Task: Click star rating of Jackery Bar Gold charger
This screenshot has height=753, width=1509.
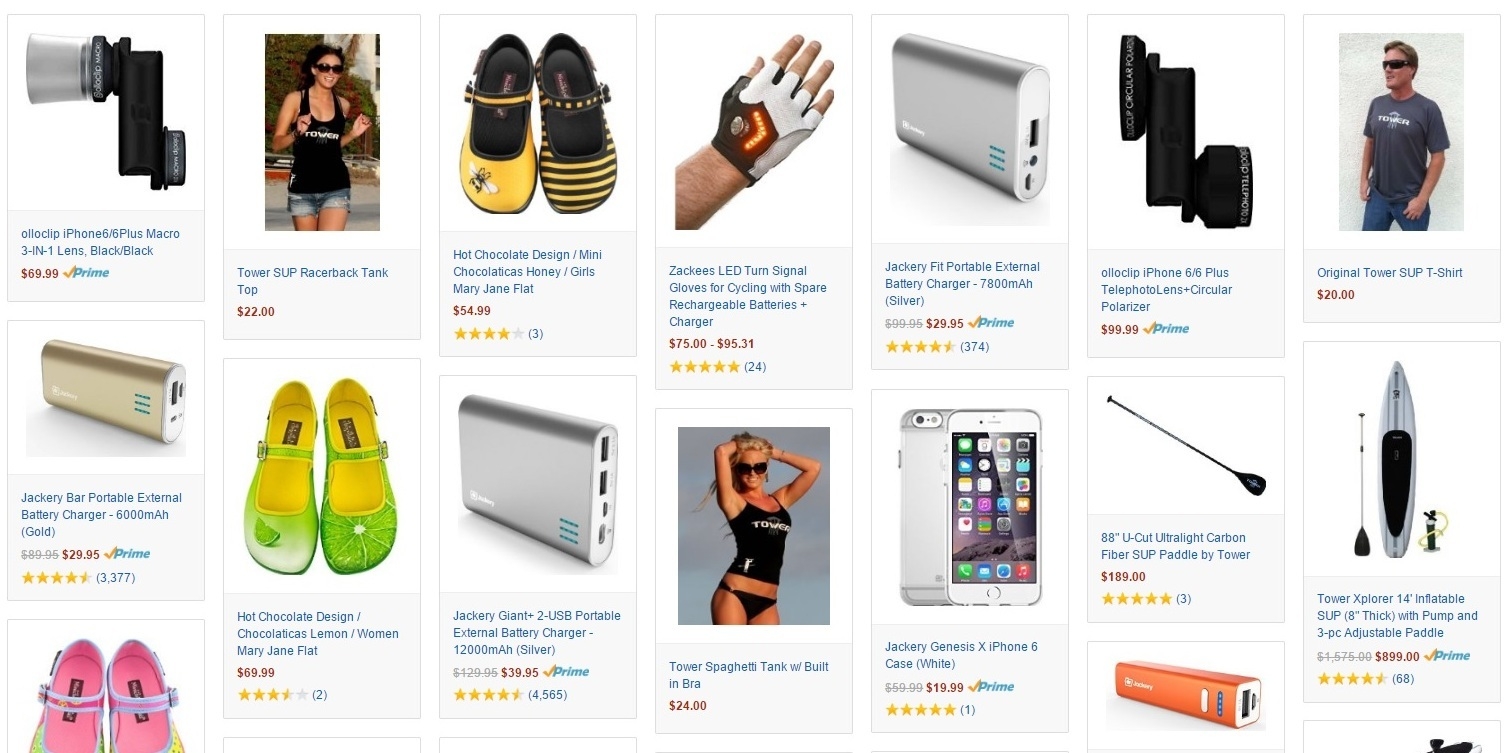Action: coord(56,578)
